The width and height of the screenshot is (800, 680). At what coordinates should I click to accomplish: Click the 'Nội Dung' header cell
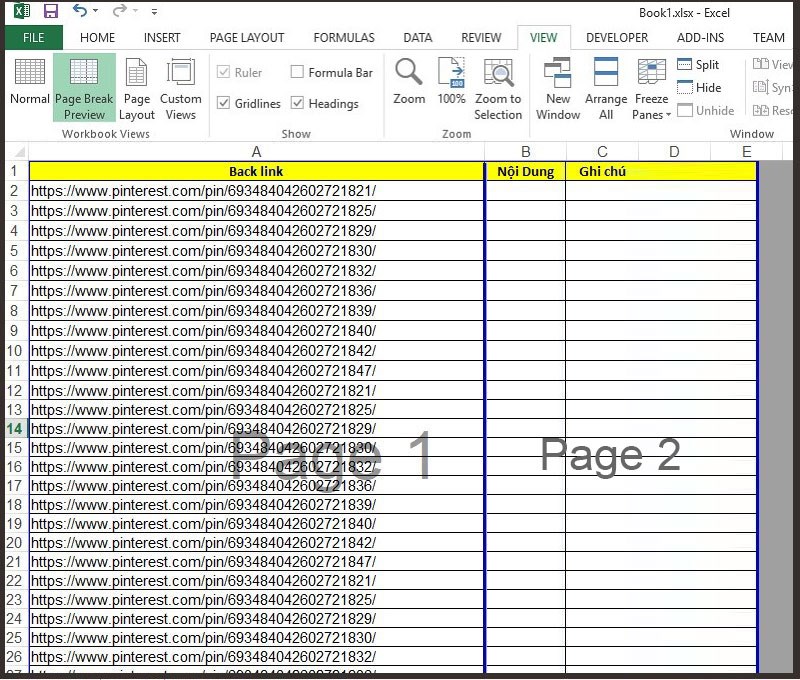pyautogui.click(x=526, y=171)
